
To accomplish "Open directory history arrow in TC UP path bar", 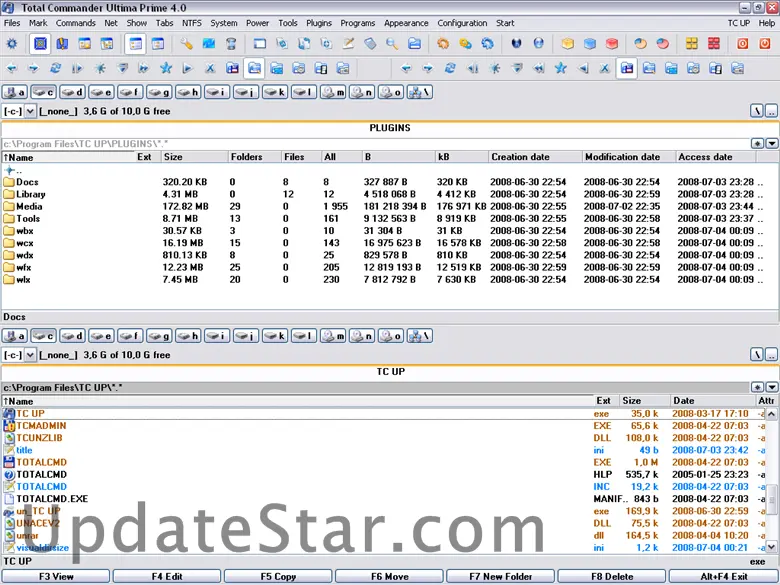I will point(772,387).
